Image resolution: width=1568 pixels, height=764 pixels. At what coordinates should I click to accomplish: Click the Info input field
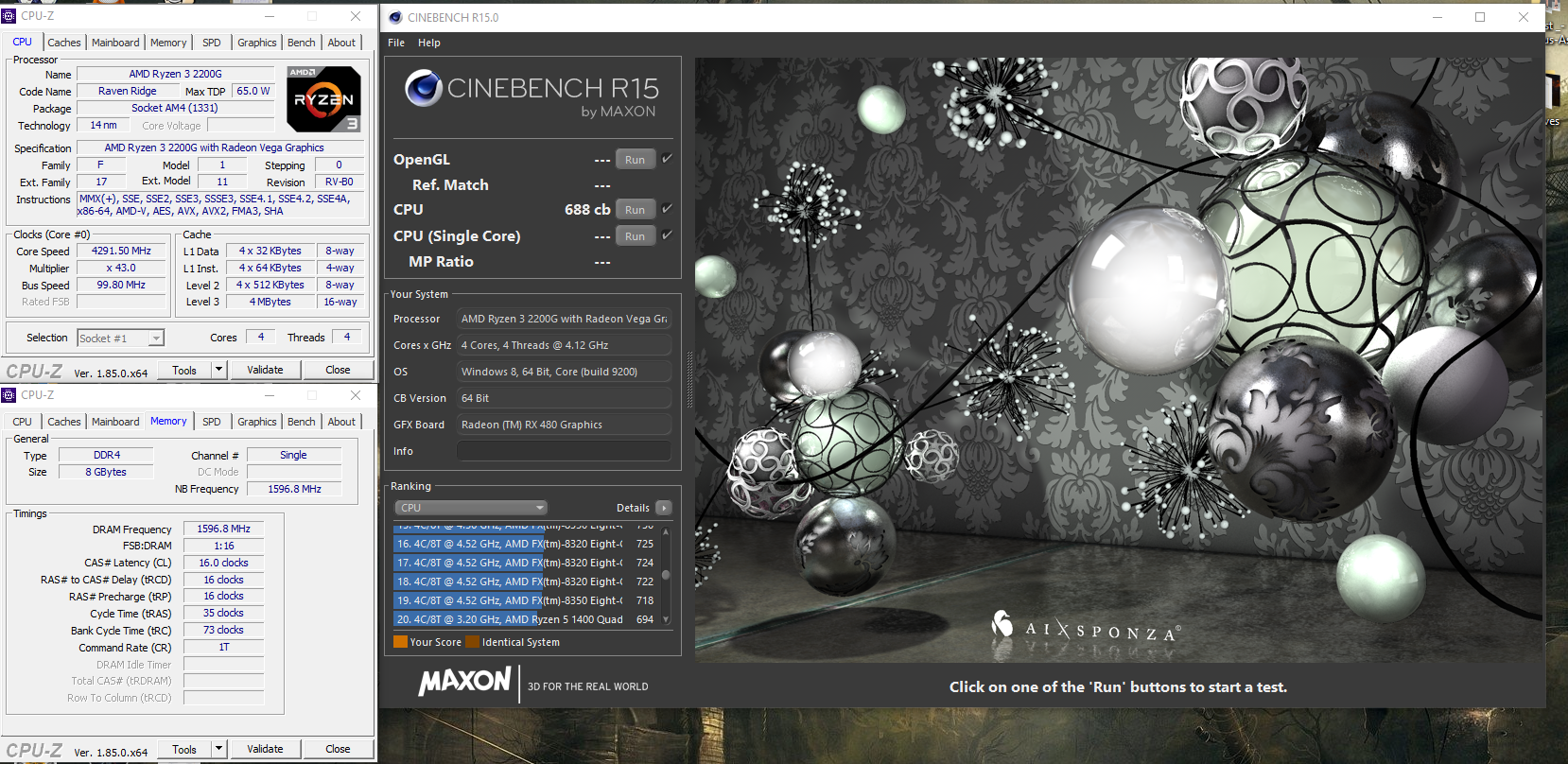(564, 451)
